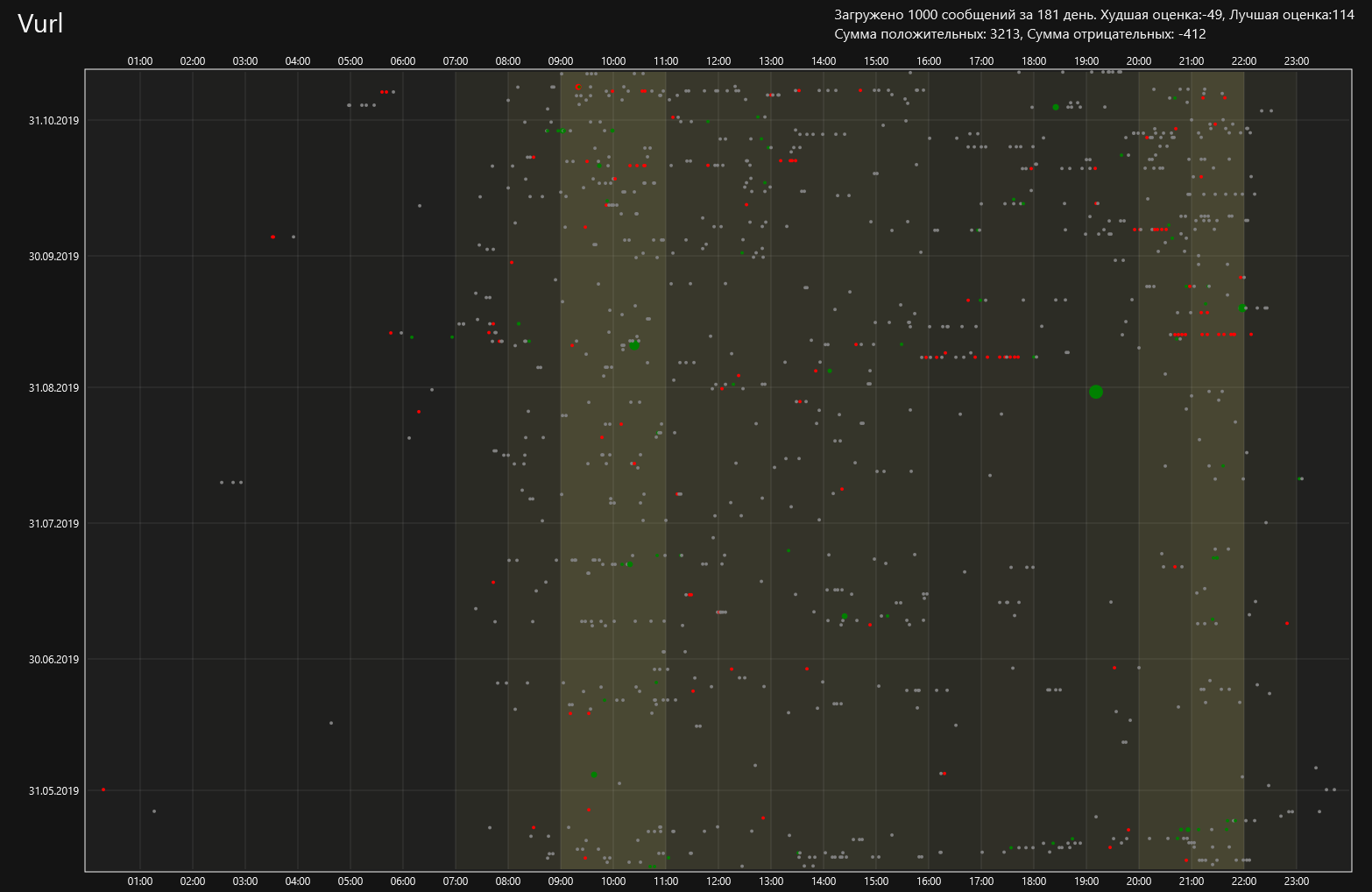1372x892 pixels.
Task: Click the 30.09.2019 date label
Action: [53, 256]
